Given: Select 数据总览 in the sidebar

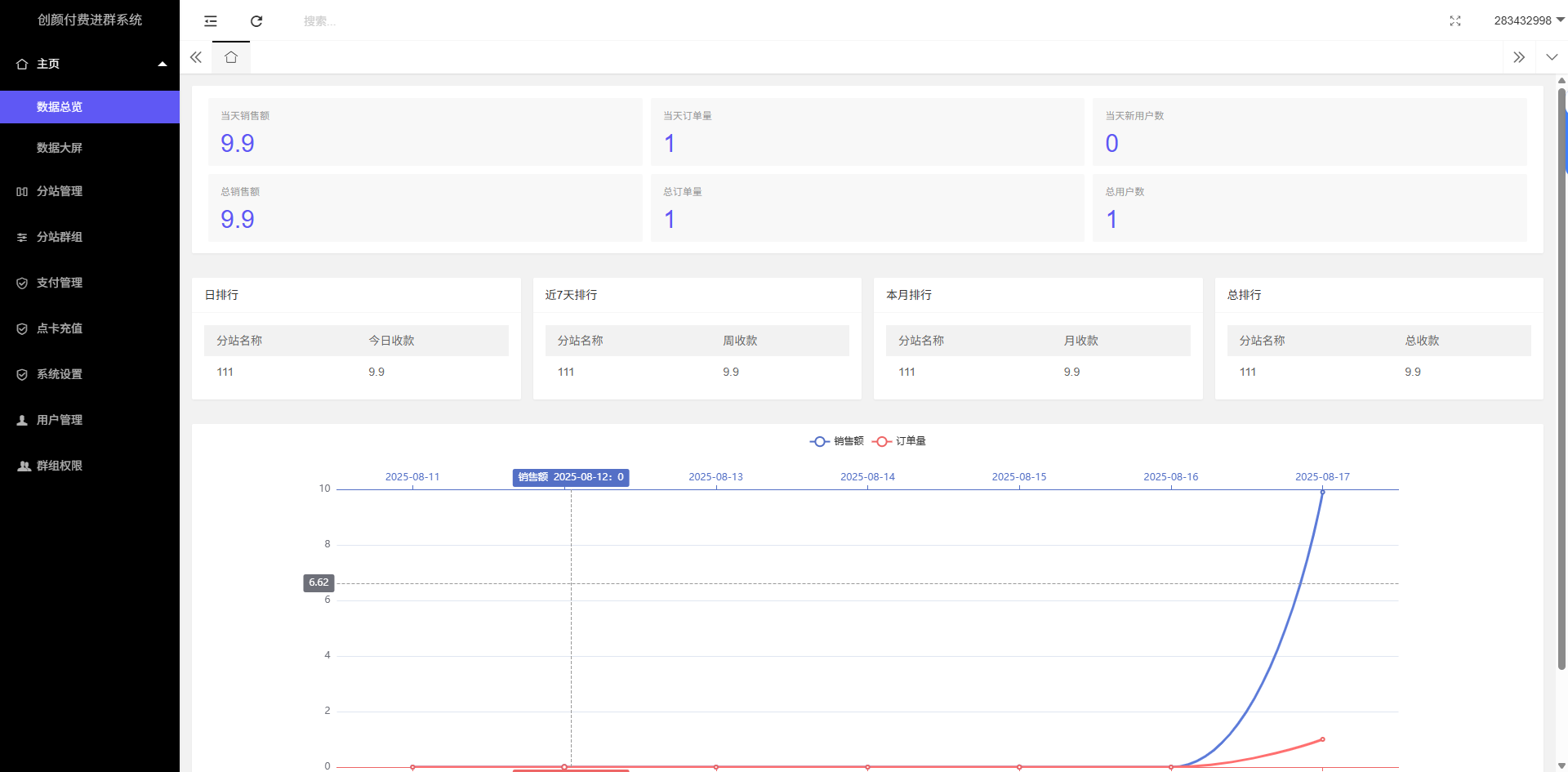Looking at the screenshot, I should [60, 107].
